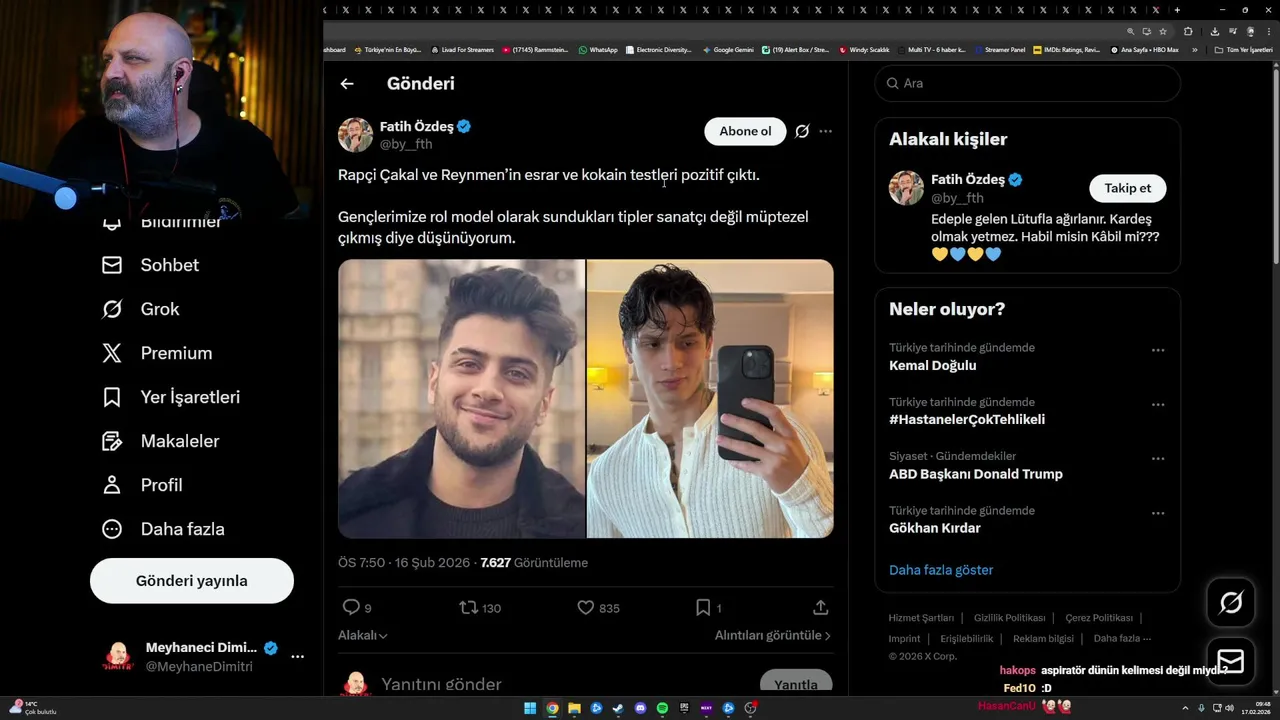The height and width of the screenshot is (720, 1280).
Task: Click the Gönderi yayınla button
Action: pos(192,581)
